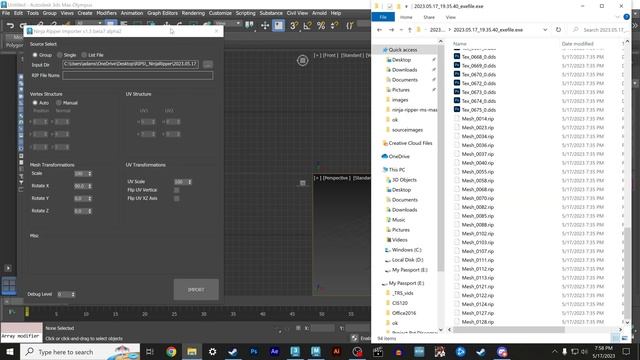
Task: Choose Manual vertex structure radio button
Action: 59,103
